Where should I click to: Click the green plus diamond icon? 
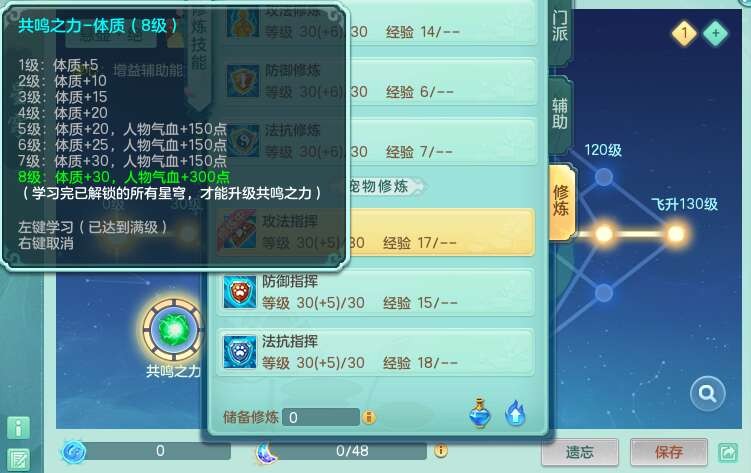(716, 33)
